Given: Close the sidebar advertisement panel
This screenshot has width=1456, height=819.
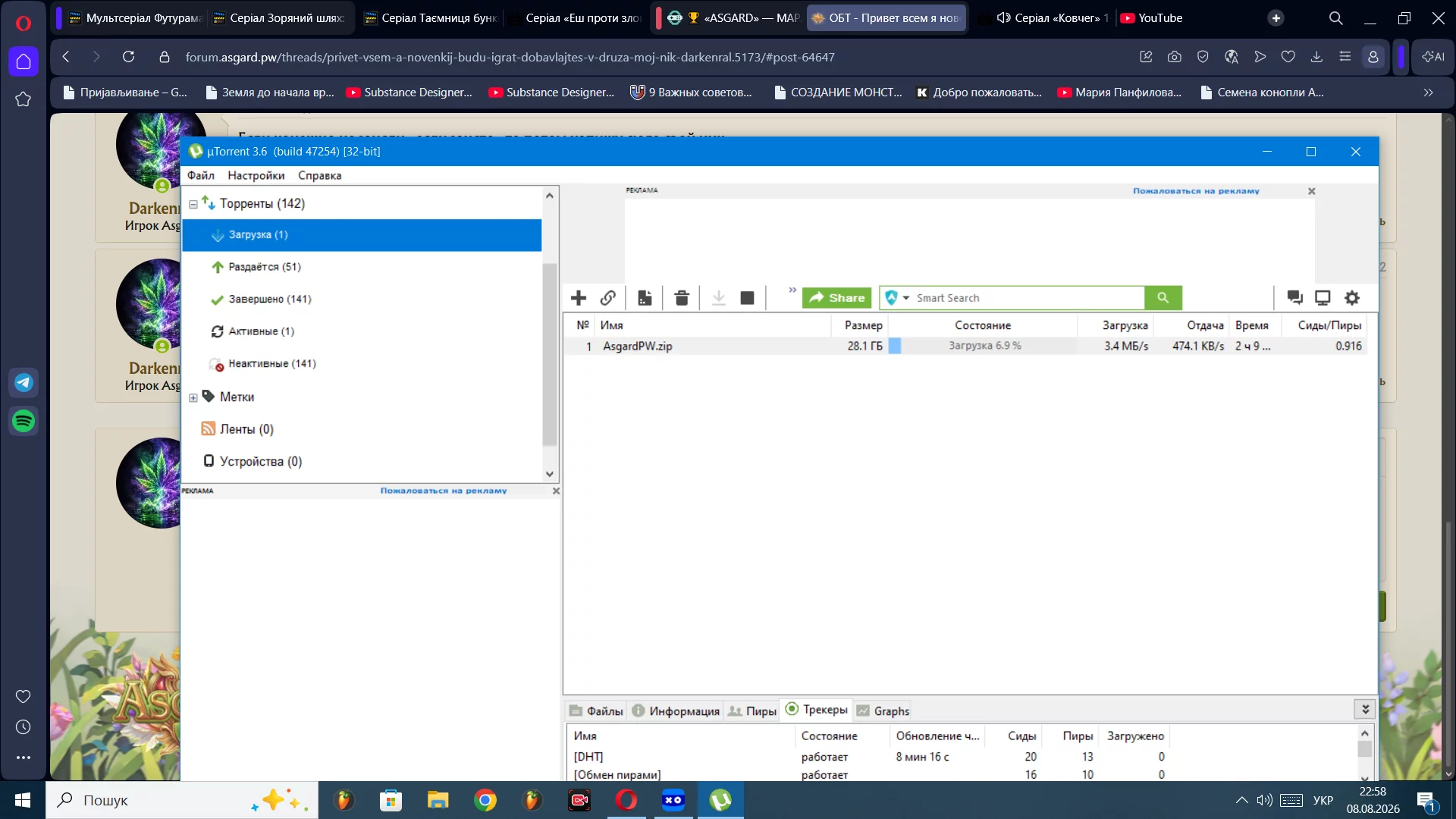Looking at the screenshot, I should [x=556, y=491].
